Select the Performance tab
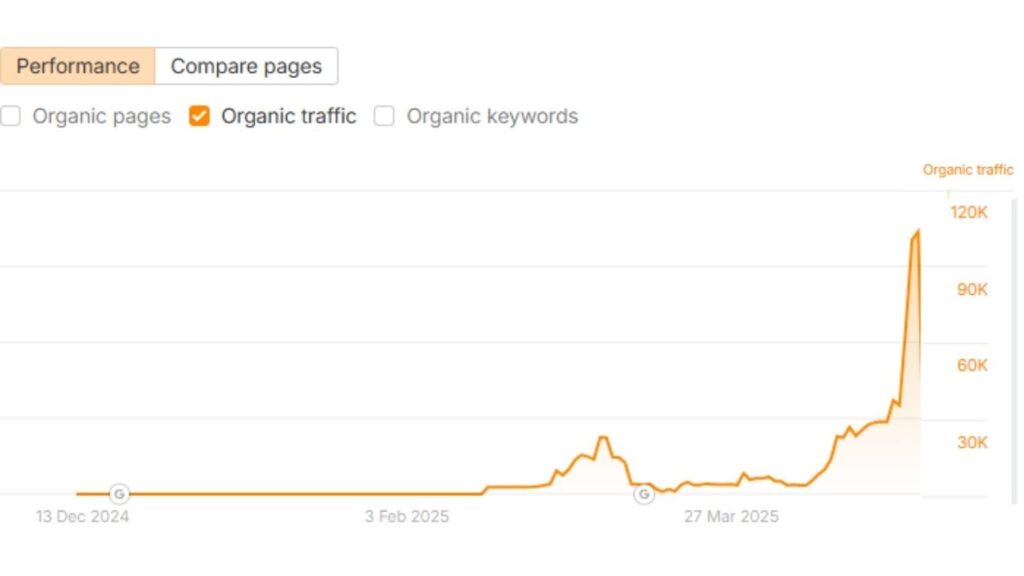 (x=77, y=66)
